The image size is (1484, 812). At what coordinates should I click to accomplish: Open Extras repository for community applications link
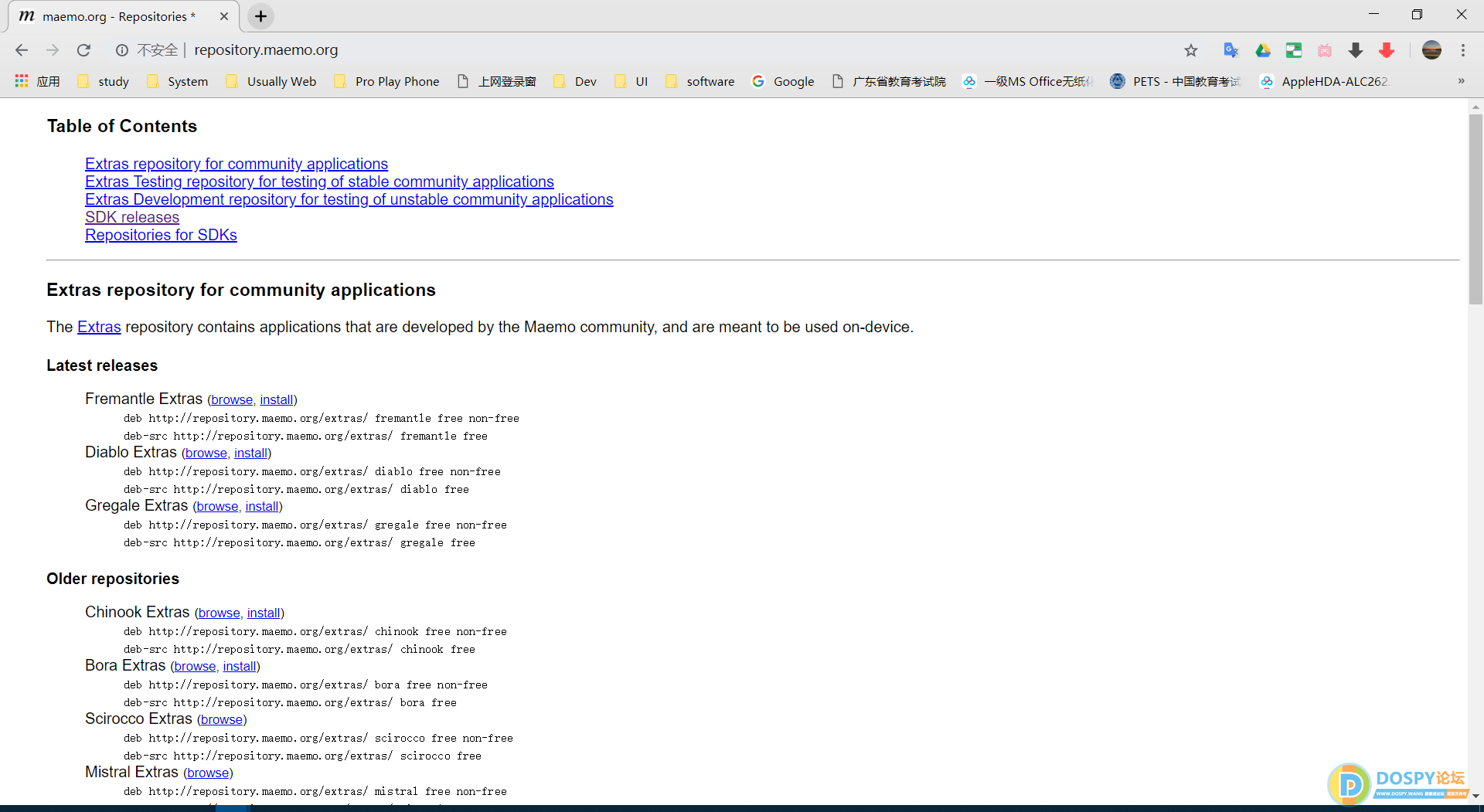(237, 164)
